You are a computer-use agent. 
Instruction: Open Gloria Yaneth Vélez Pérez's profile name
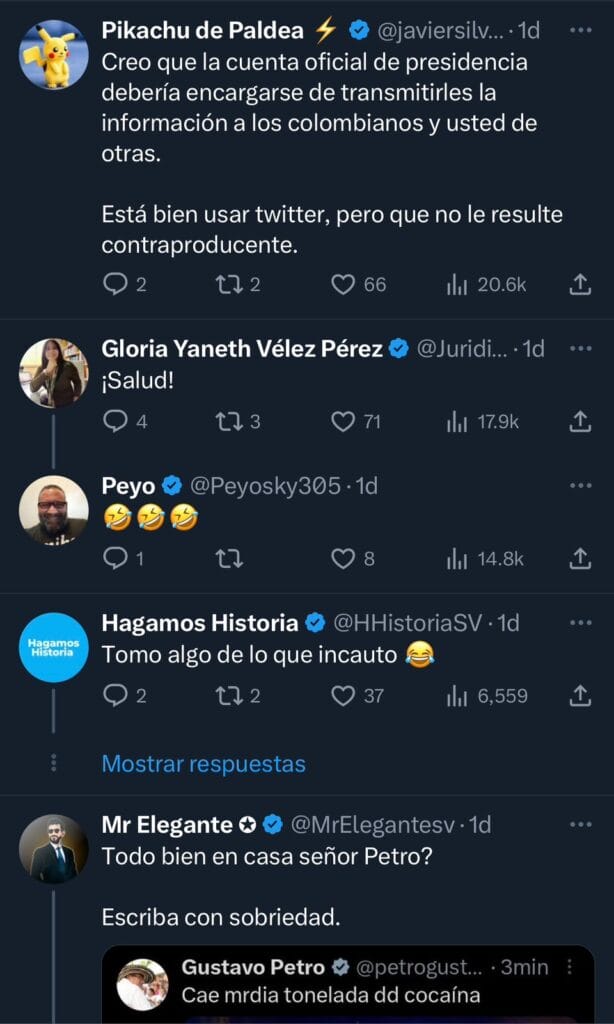(x=243, y=349)
